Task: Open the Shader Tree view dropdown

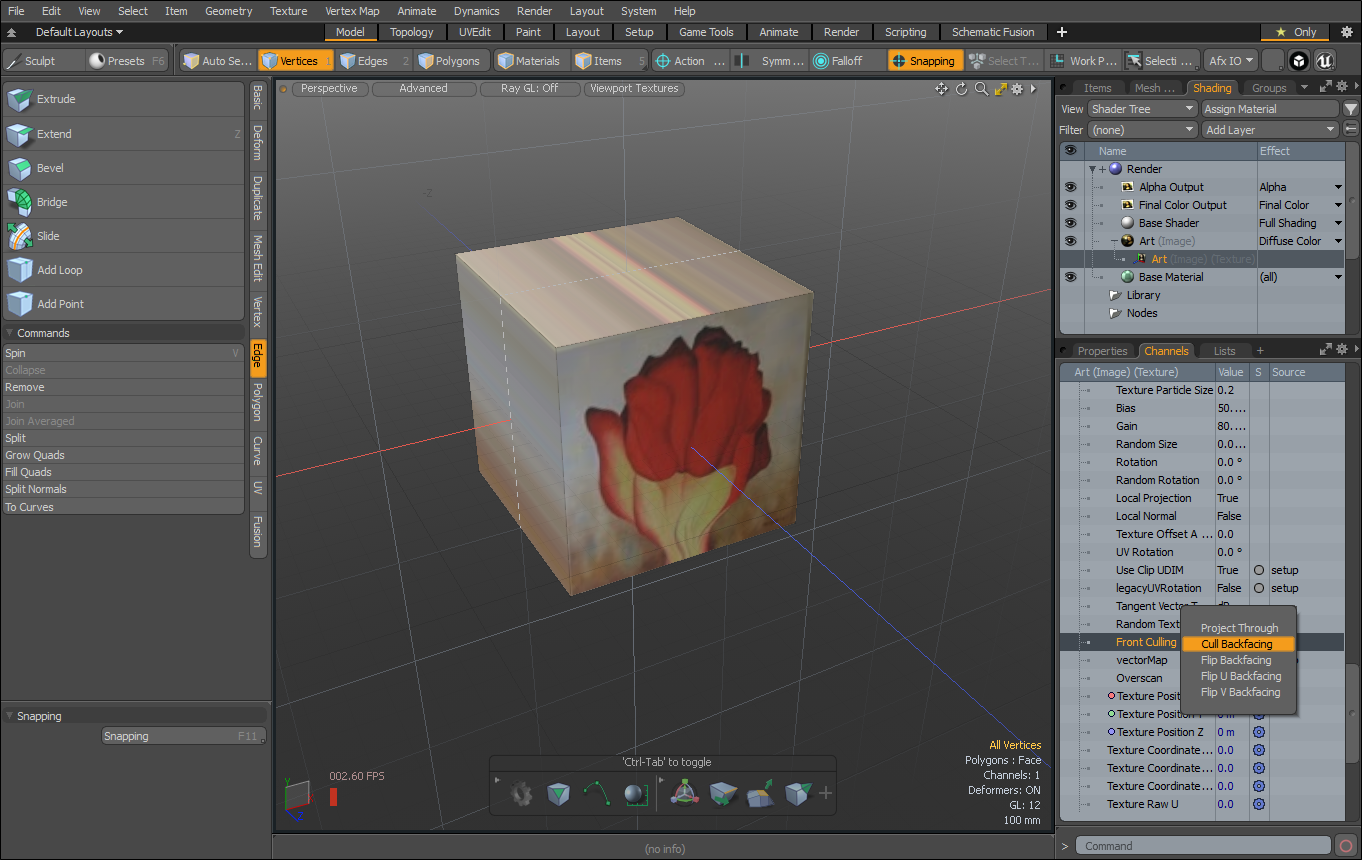Action: 1142,109
